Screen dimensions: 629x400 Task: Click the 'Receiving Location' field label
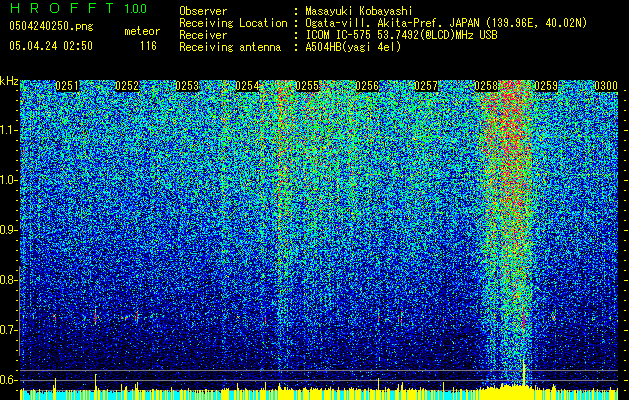pyautogui.click(x=233, y=23)
